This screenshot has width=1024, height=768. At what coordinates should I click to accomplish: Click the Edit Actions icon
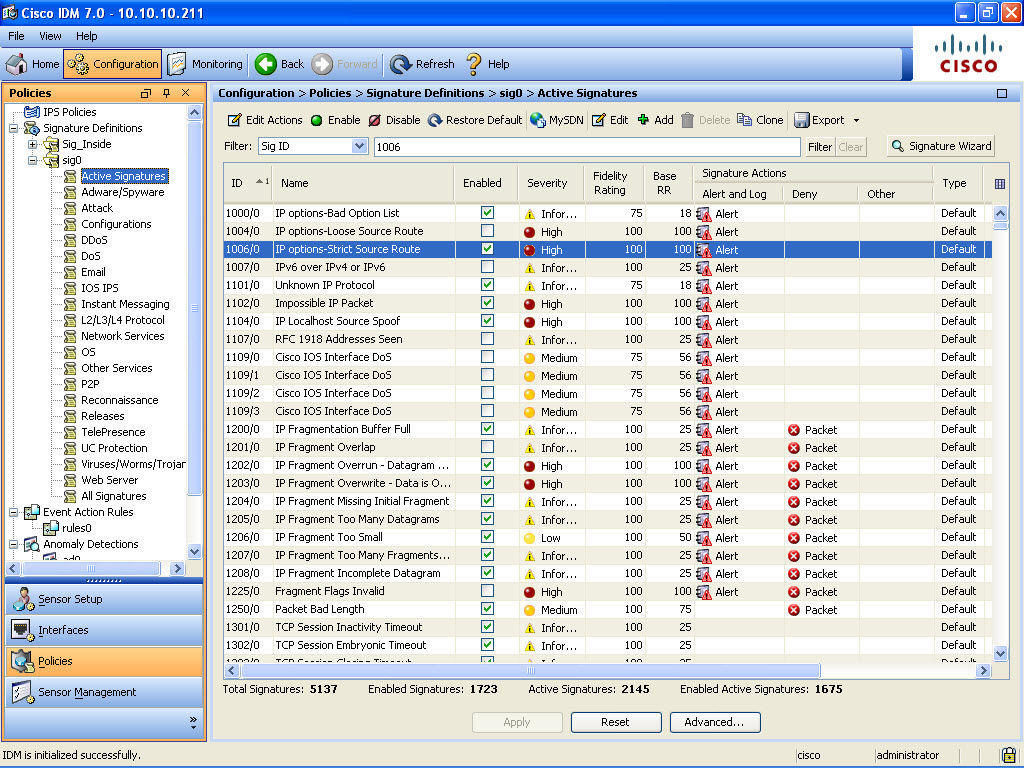click(x=234, y=120)
